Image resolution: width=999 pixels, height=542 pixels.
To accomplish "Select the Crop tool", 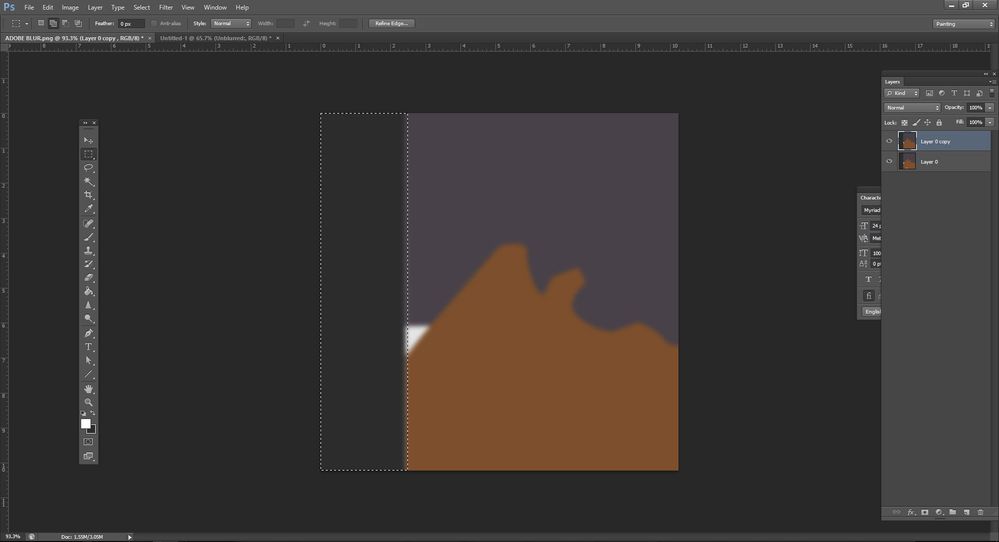I will pos(89,195).
